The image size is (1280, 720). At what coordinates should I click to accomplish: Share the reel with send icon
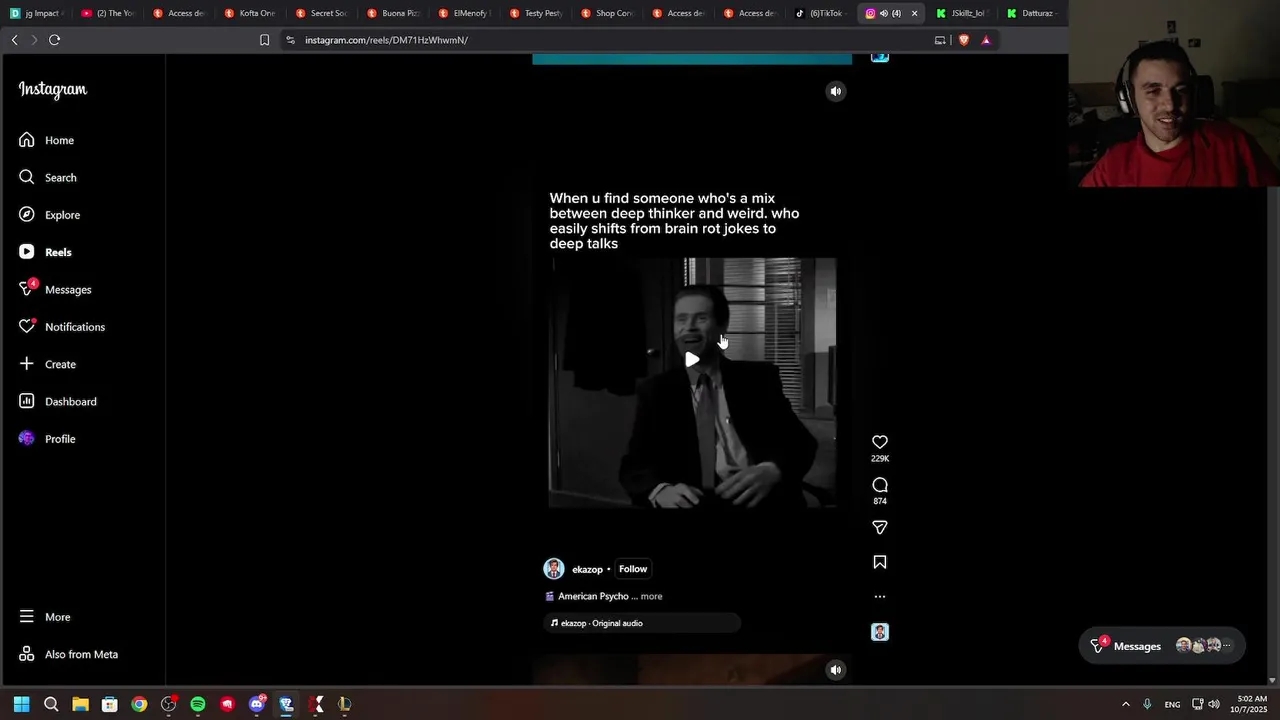(x=880, y=527)
